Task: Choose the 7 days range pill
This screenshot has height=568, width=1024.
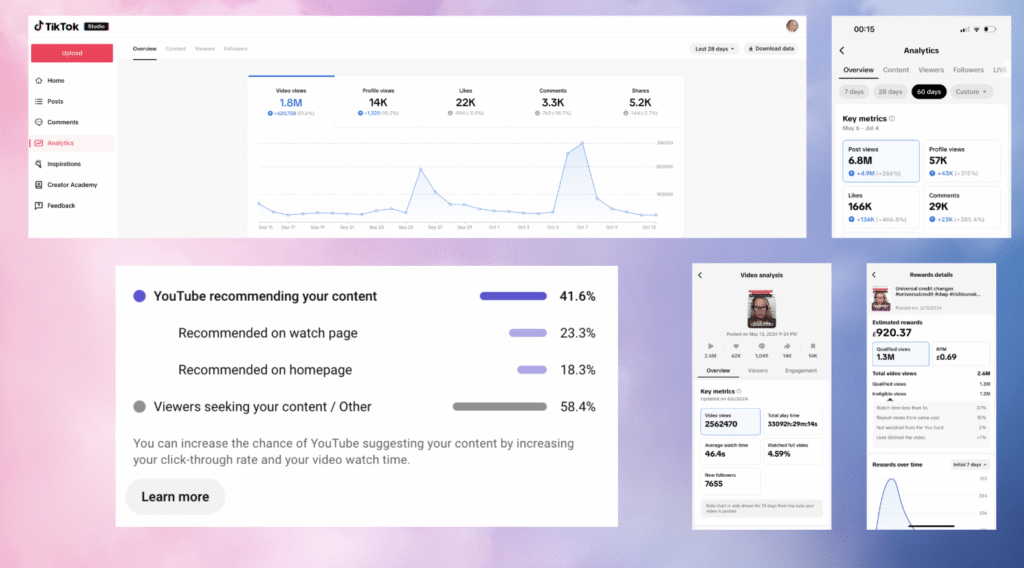Action: (854, 92)
